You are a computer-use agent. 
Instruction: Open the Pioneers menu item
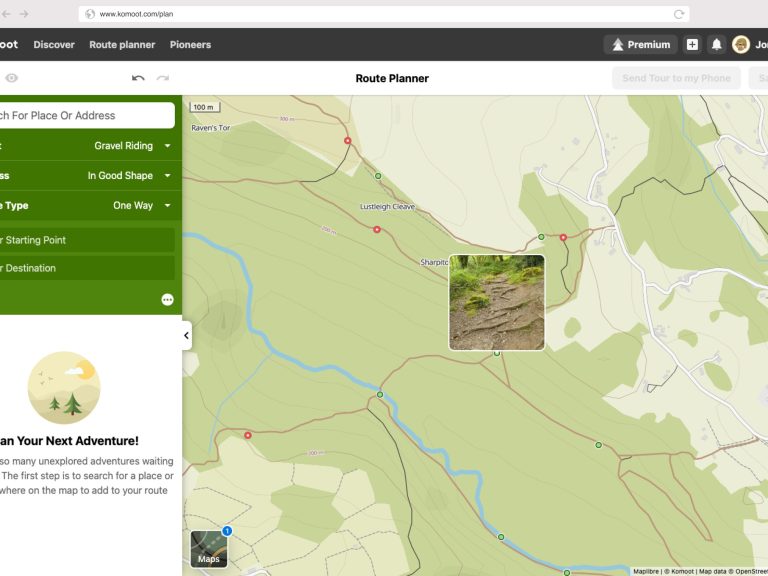pyautogui.click(x=190, y=45)
